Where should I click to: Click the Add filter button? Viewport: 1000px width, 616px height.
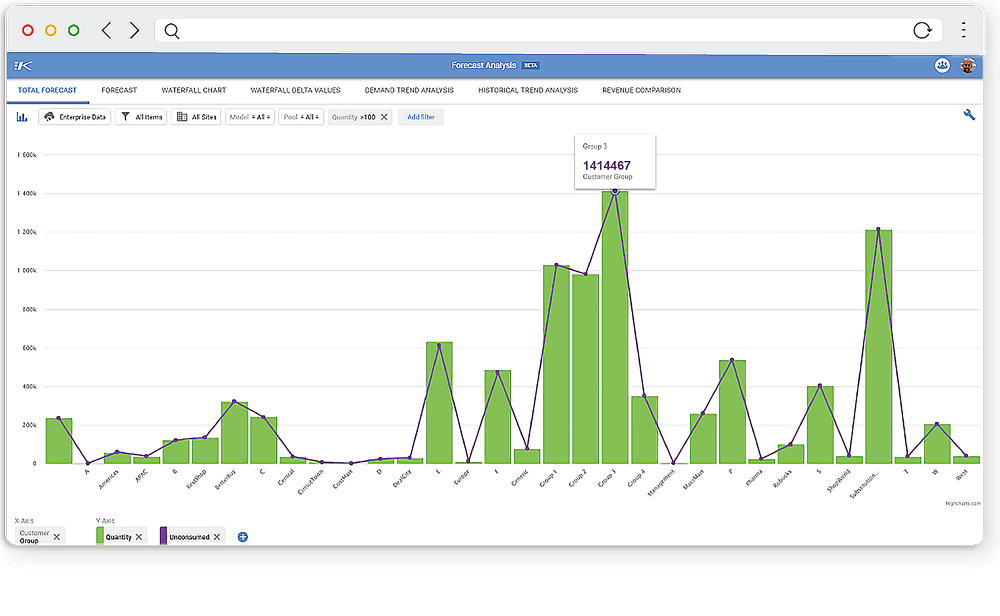(x=420, y=117)
